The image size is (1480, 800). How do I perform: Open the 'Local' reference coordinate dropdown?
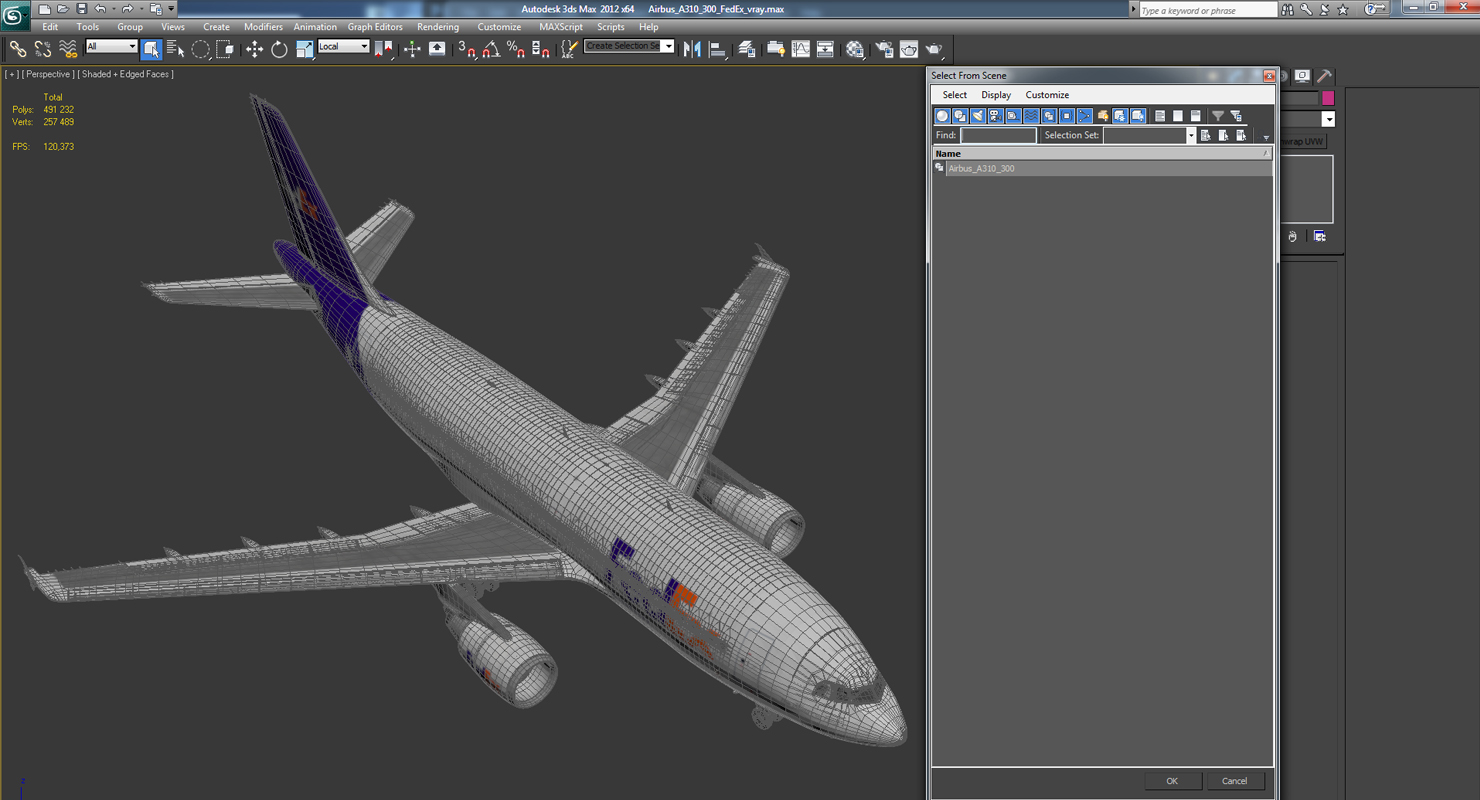(x=343, y=47)
